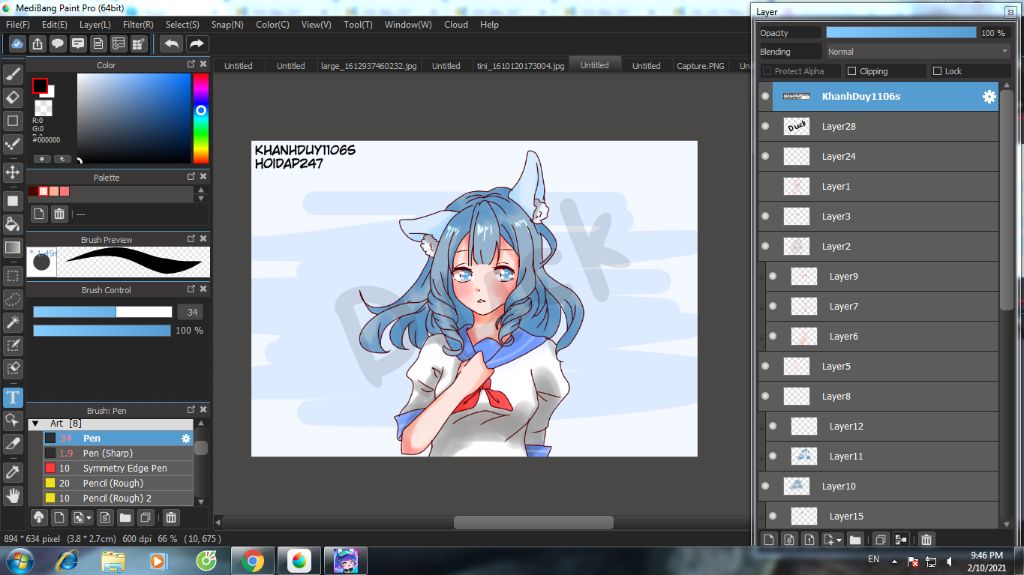Select the Brush tool in the left toolbar
This screenshot has width=1024, height=575.
(12, 74)
